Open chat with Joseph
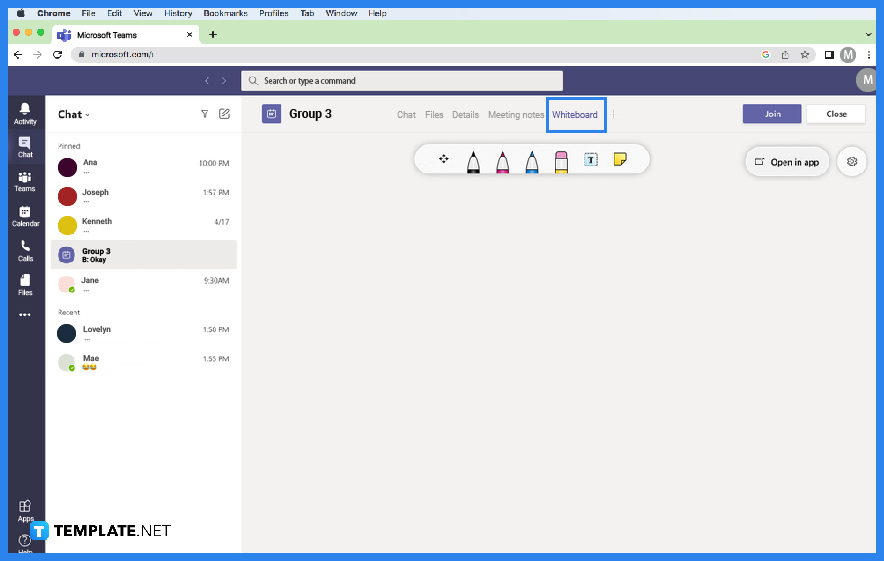This screenshot has height=561, width=884. pos(144,196)
